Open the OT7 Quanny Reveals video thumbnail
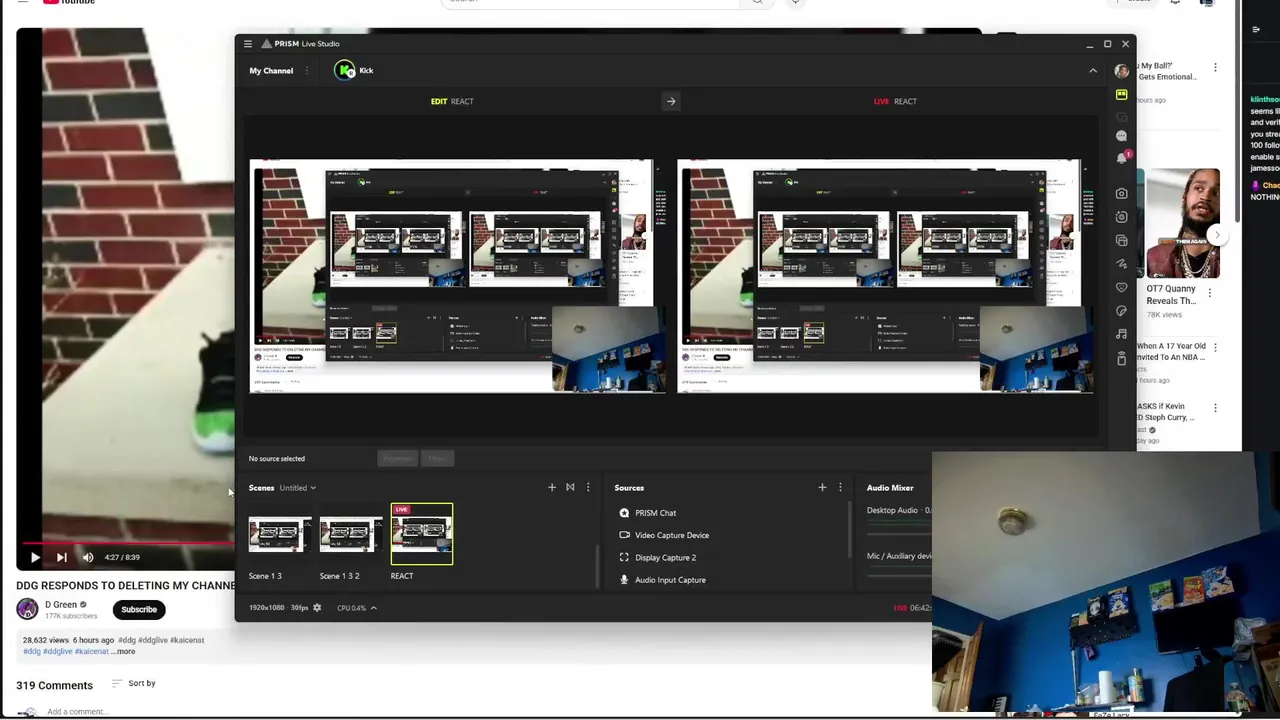The width and height of the screenshot is (1280, 720). 1183,223
